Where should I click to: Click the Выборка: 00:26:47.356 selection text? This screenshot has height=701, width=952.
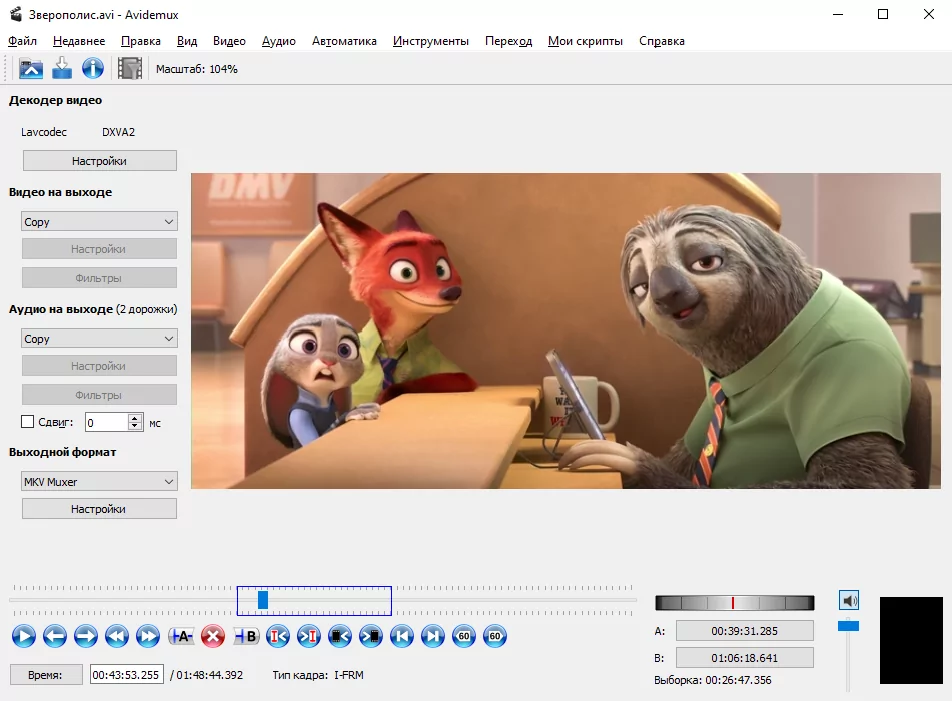click(x=713, y=680)
